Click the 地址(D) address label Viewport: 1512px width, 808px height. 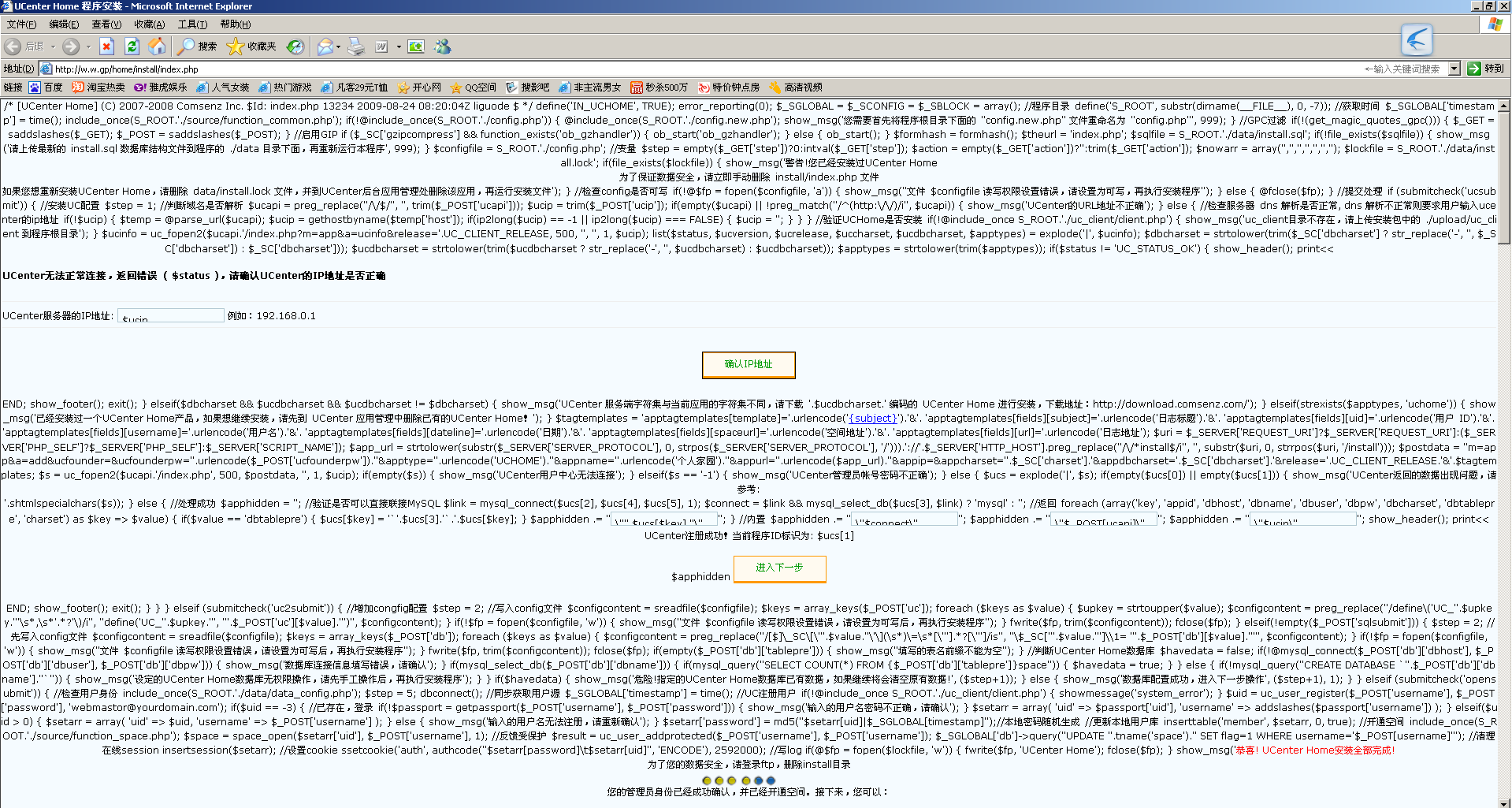19,69
